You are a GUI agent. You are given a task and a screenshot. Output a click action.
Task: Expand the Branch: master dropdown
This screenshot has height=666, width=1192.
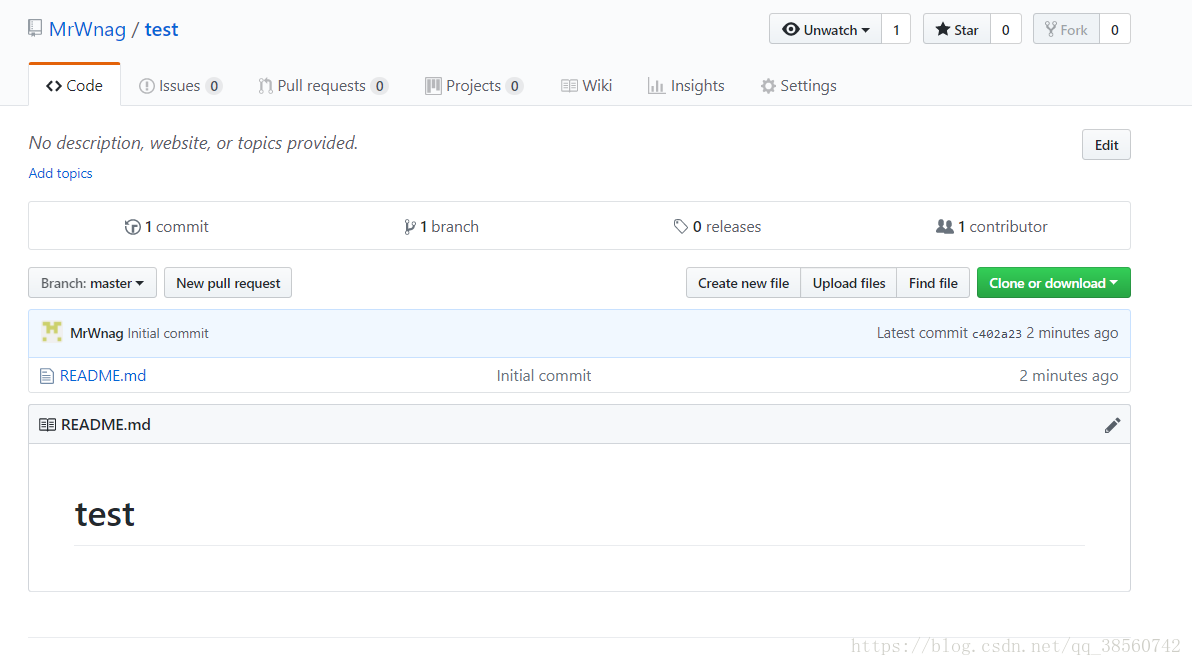(x=93, y=283)
